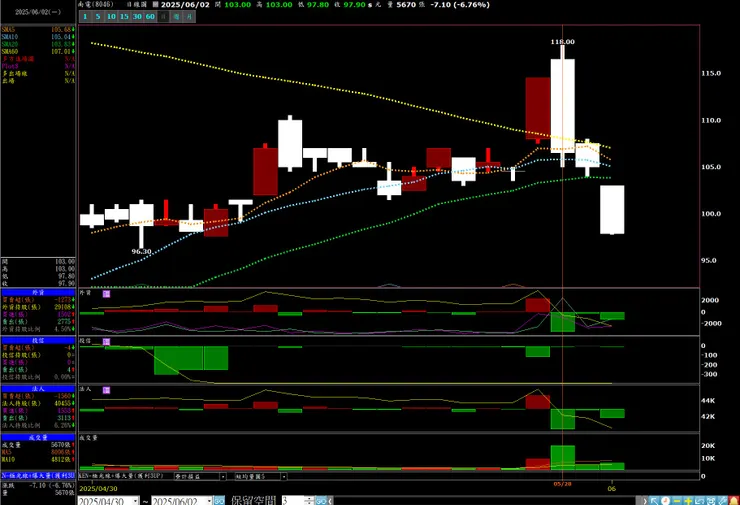Screen dimensions: 740x505
Task: Click the 外資持股(張) row
Action: click(x=38, y=307)
